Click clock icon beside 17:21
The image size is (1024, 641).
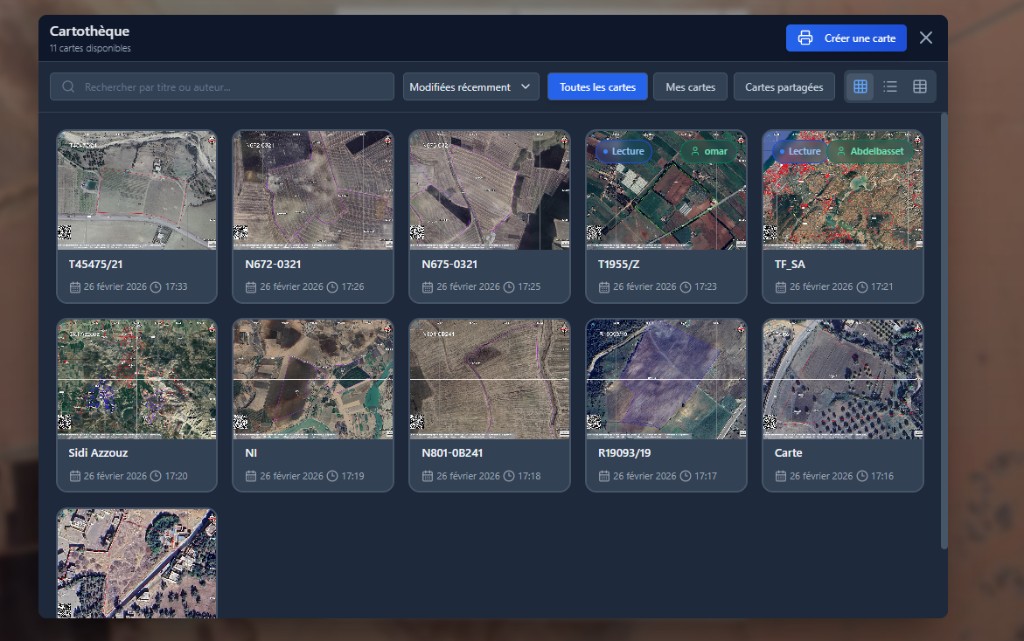[x=862, y=287]
